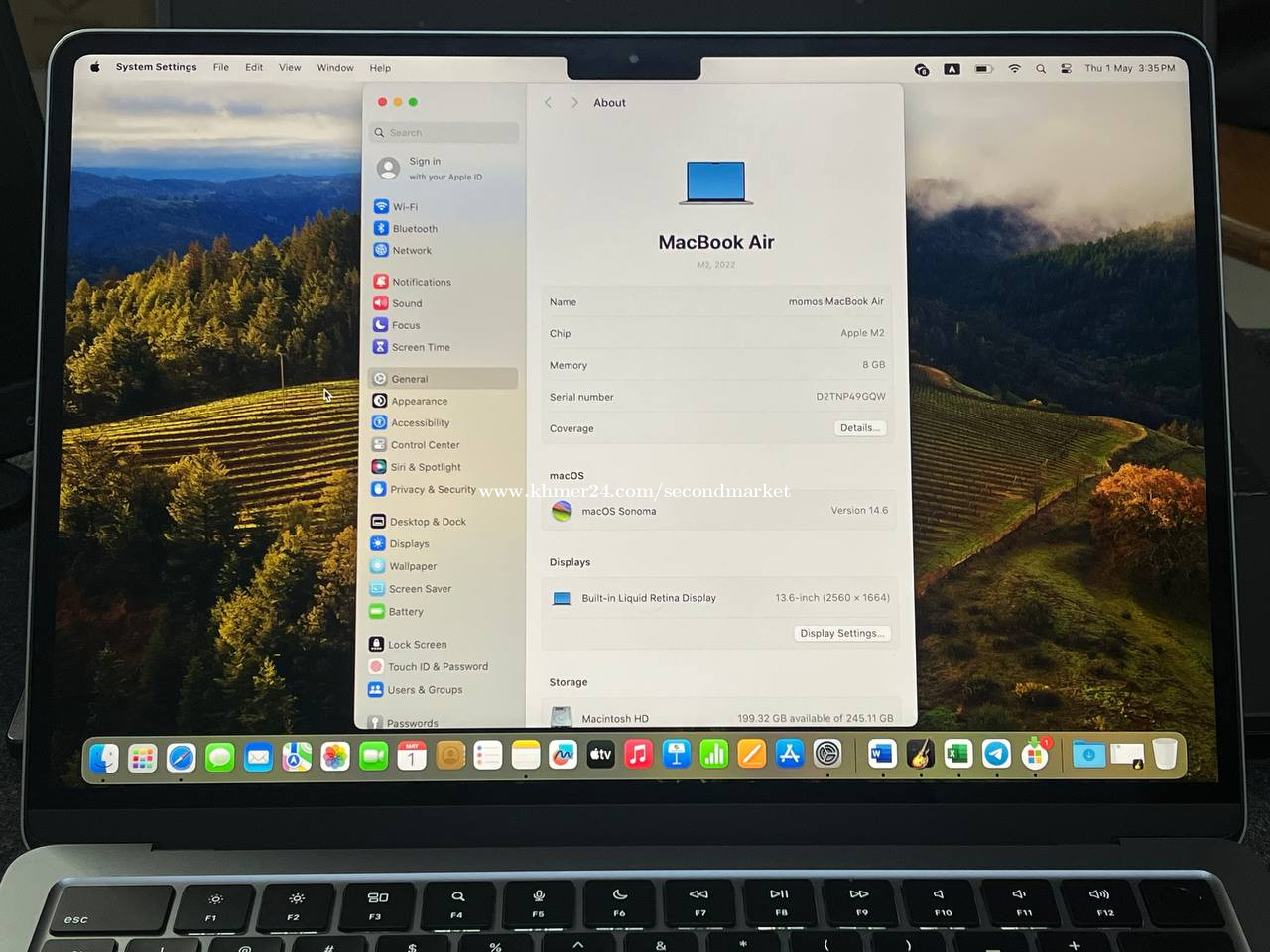Open Calendar from the Dock

tap(412, 757)
